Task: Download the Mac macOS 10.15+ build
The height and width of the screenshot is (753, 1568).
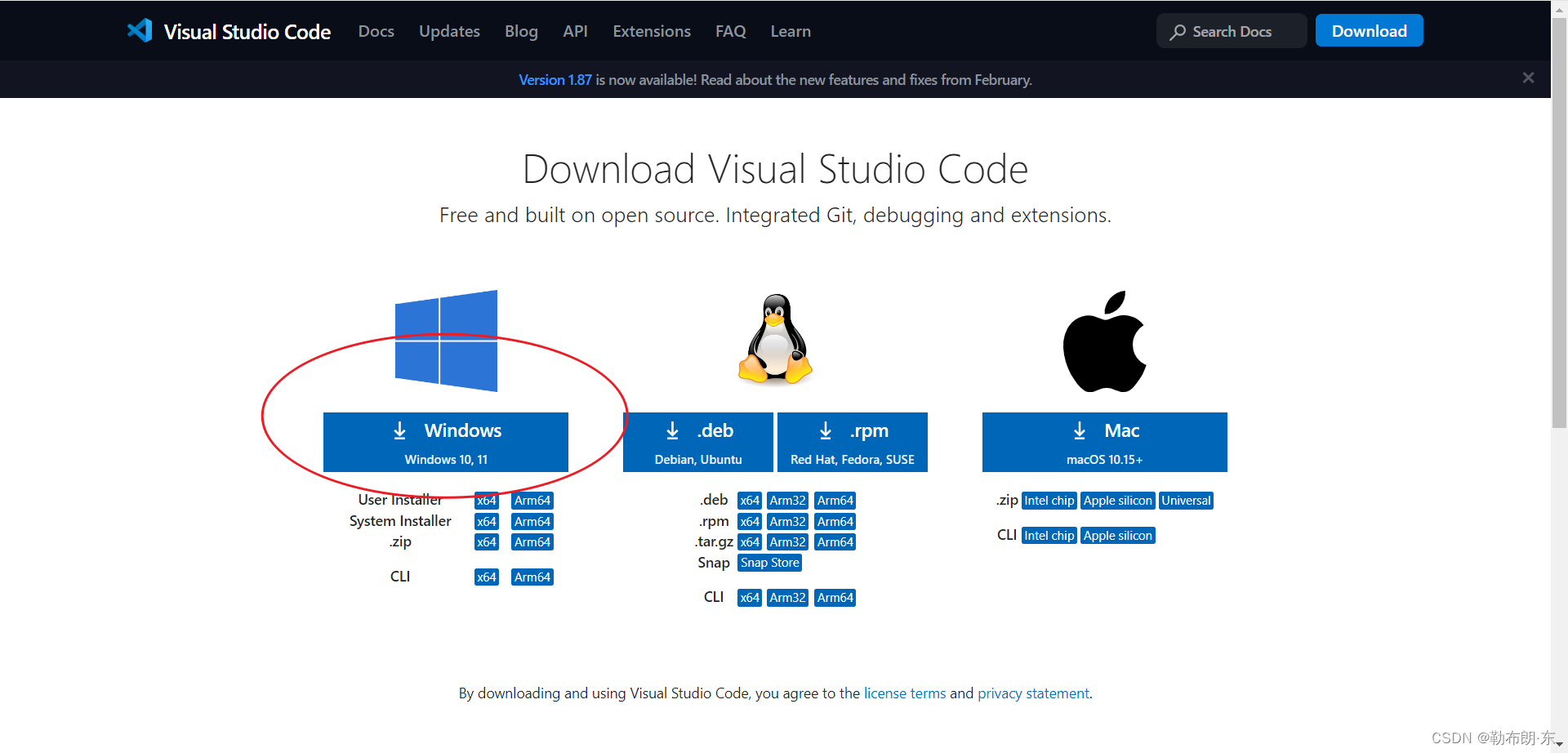Action: click(x=1105, y=442)
